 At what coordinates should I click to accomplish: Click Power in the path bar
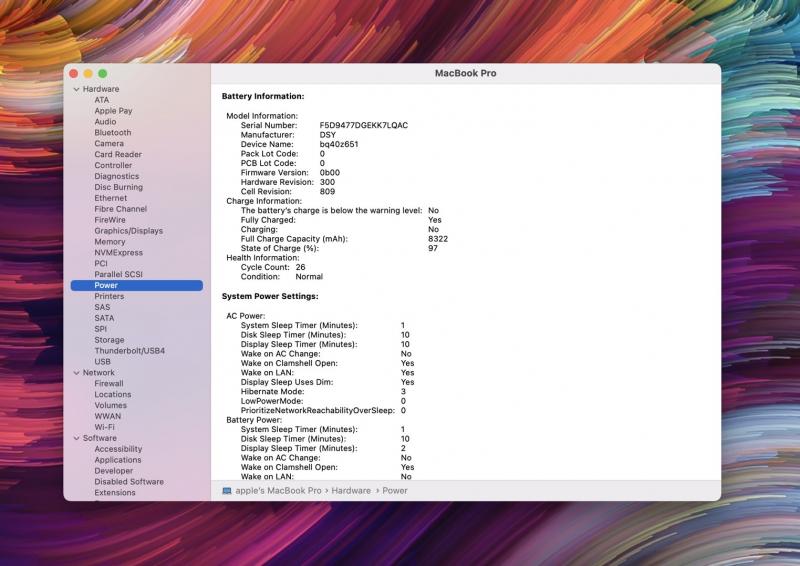[x=395, y=491]
